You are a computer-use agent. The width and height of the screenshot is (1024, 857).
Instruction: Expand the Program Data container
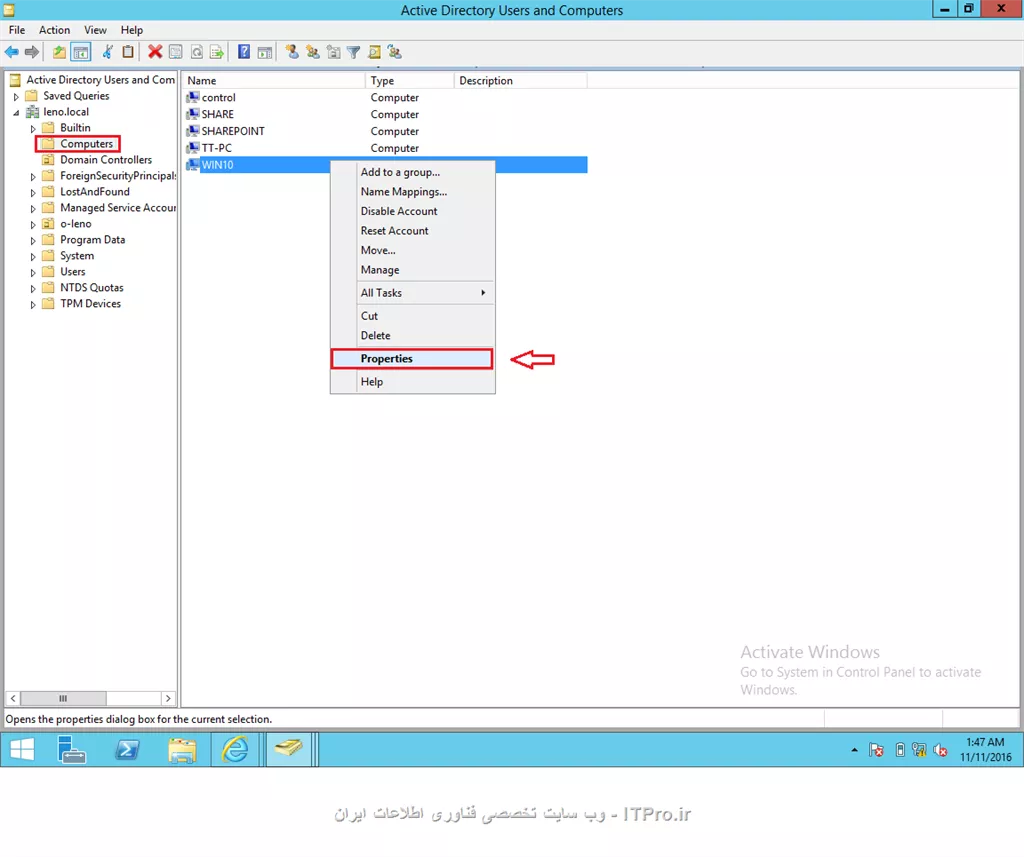33,240
